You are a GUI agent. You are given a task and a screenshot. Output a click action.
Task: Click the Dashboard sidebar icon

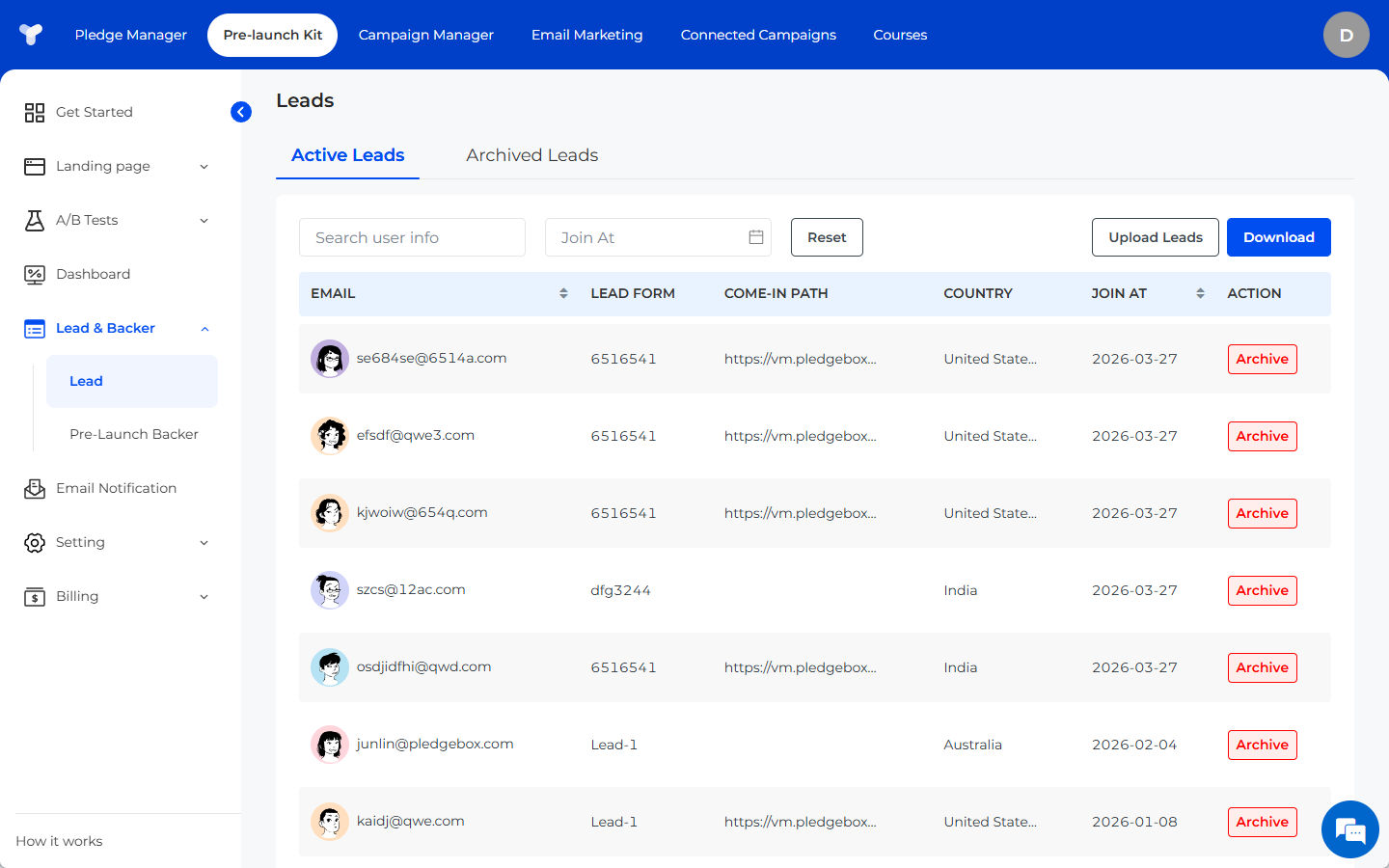pyautogui.click(x=35, y=274)
